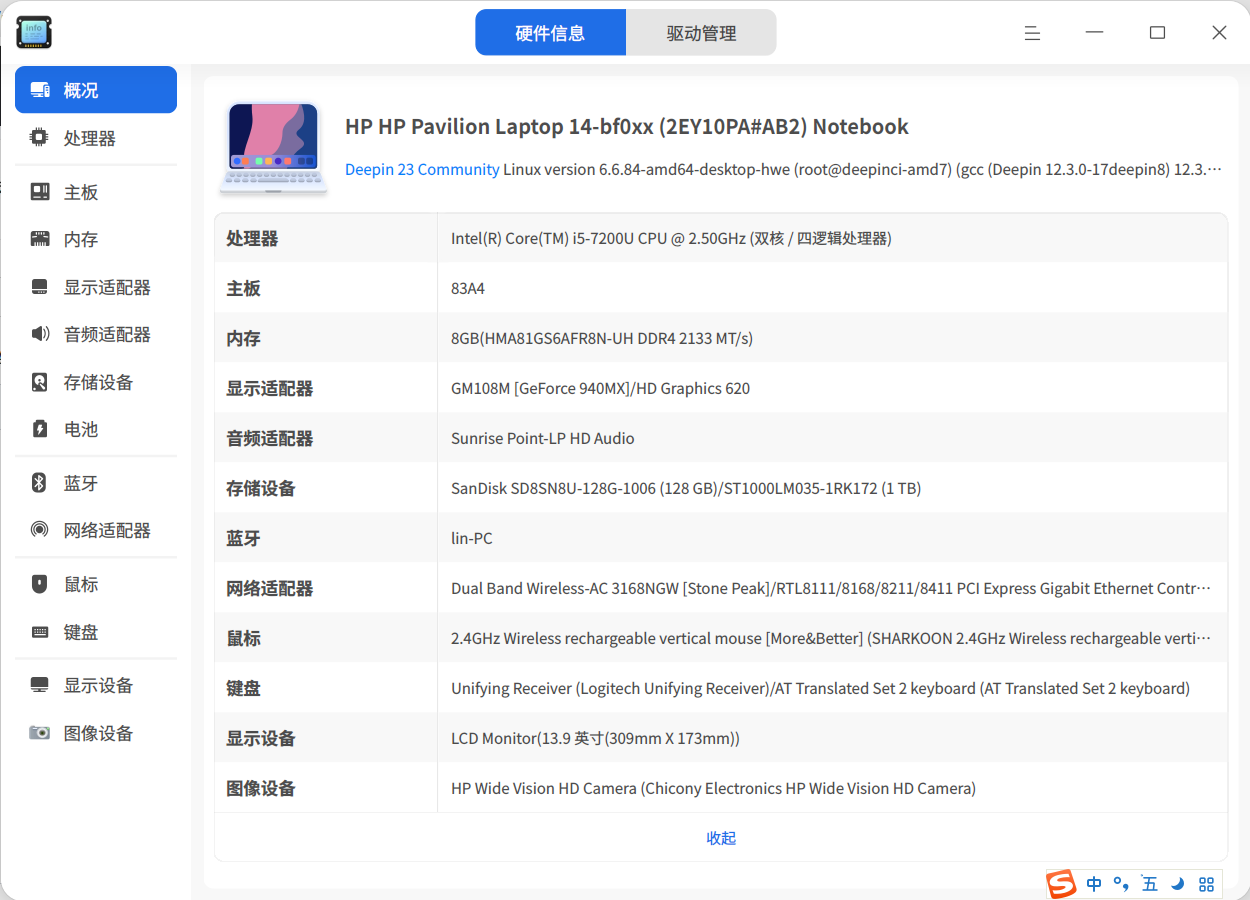Click the lin-PC Bluetooth value
1250x900 pixels.
tap(472, 538)
